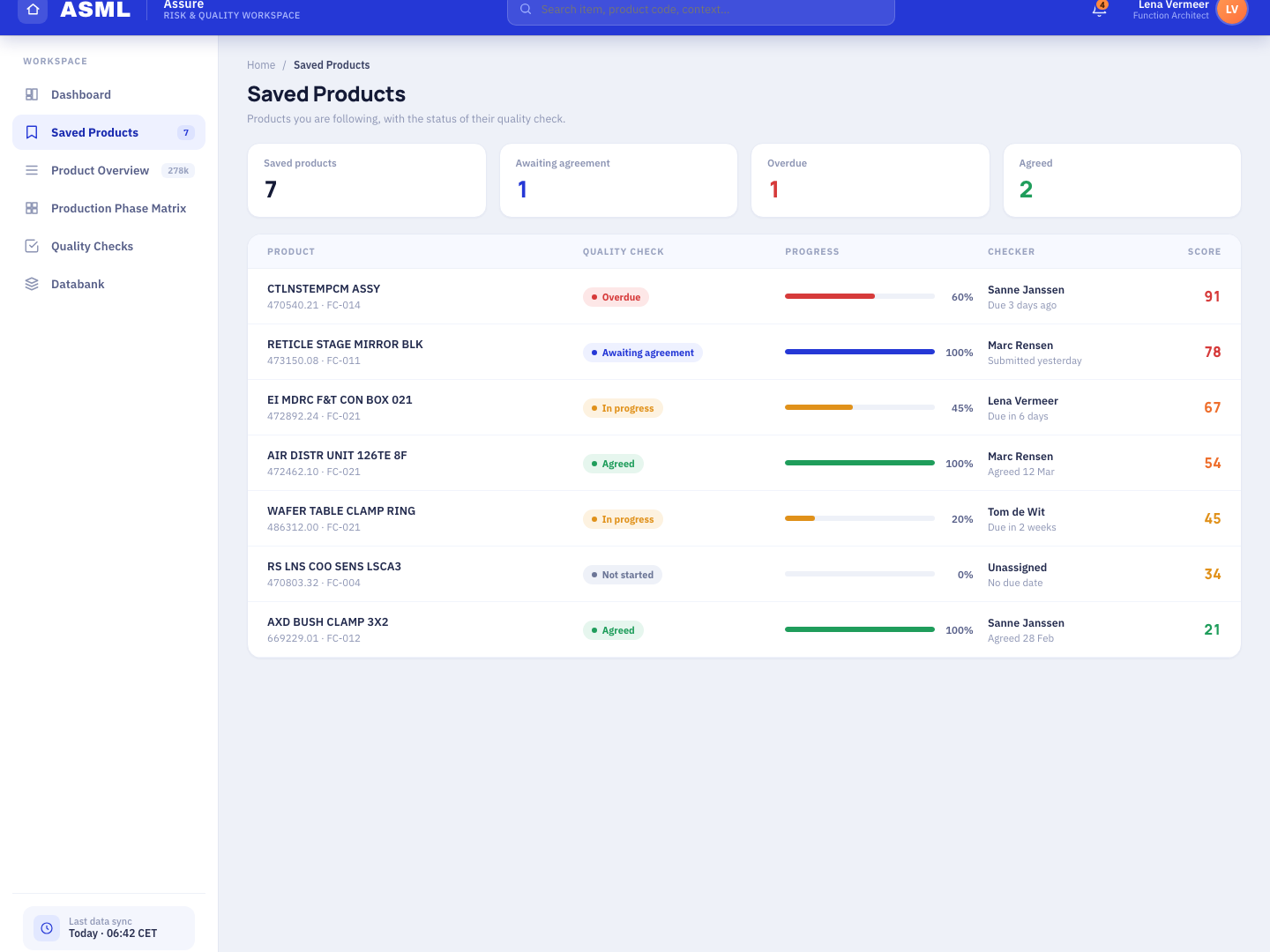
Task: Open the LV user avatar menu
Action: [1232, 10]
